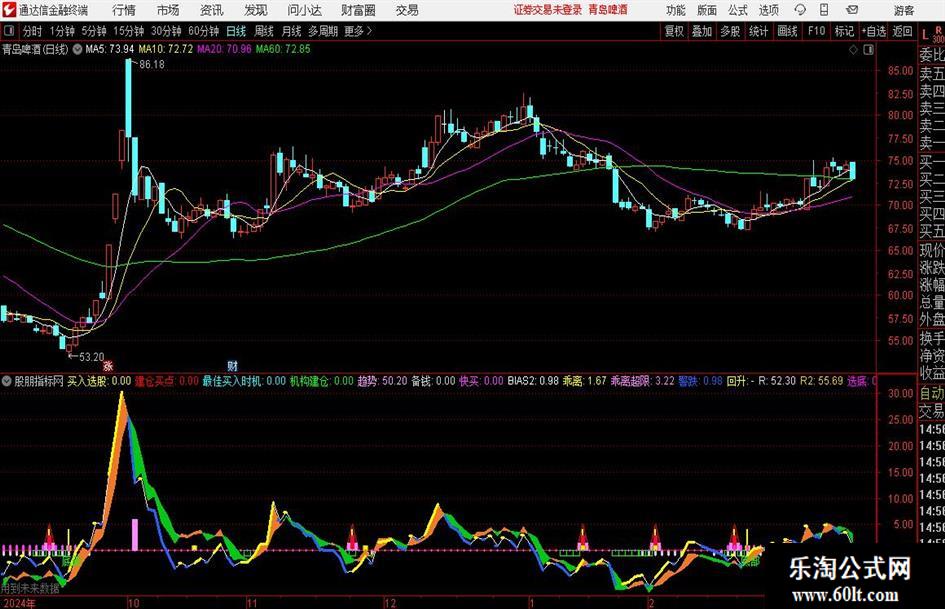Add stock via +自选 button
This screenshot has height=609, width=945.
874,31
